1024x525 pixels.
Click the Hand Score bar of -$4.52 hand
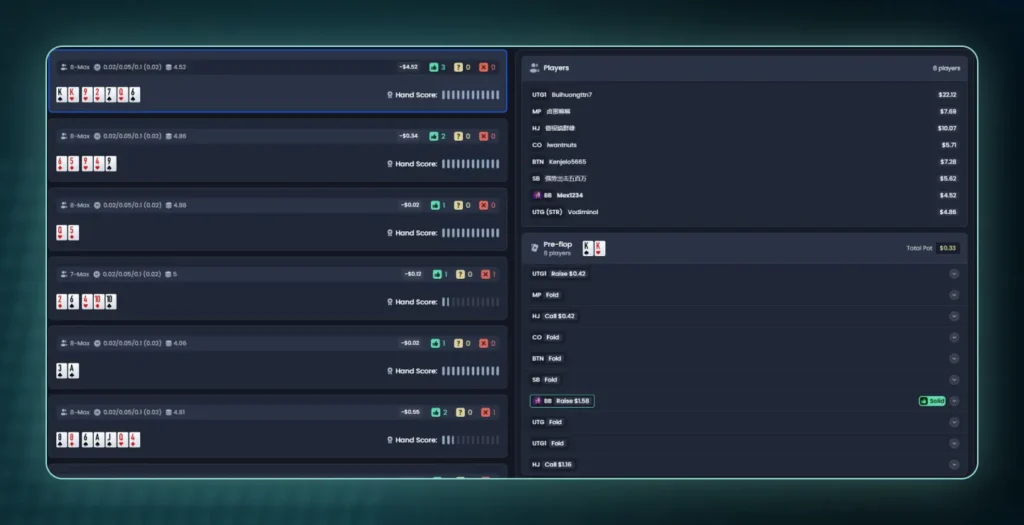coord(470,95)
